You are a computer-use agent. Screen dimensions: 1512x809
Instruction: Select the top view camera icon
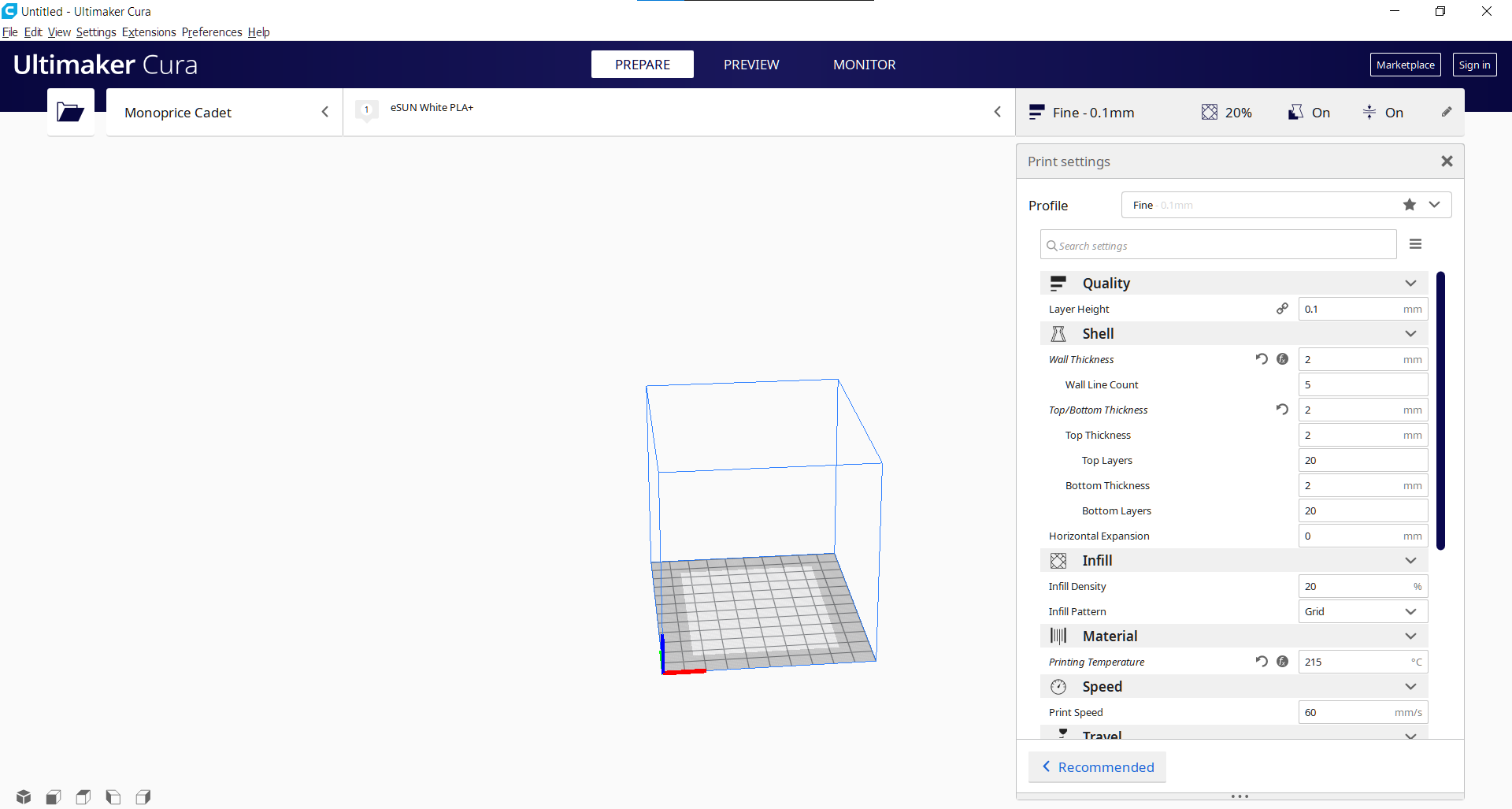point(83,796)
